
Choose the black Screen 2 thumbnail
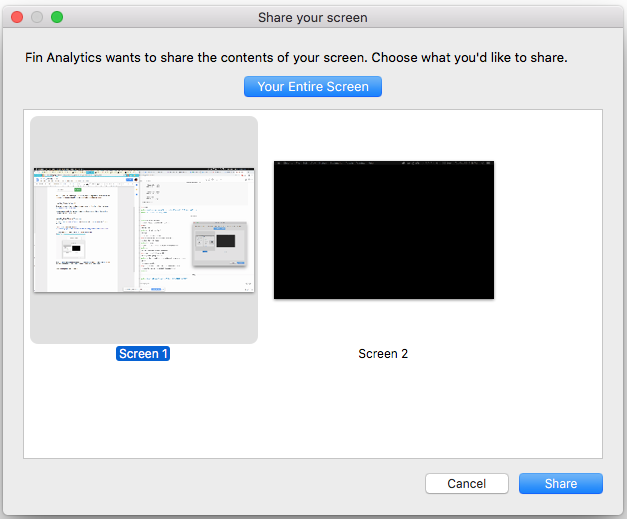[384, 230]
